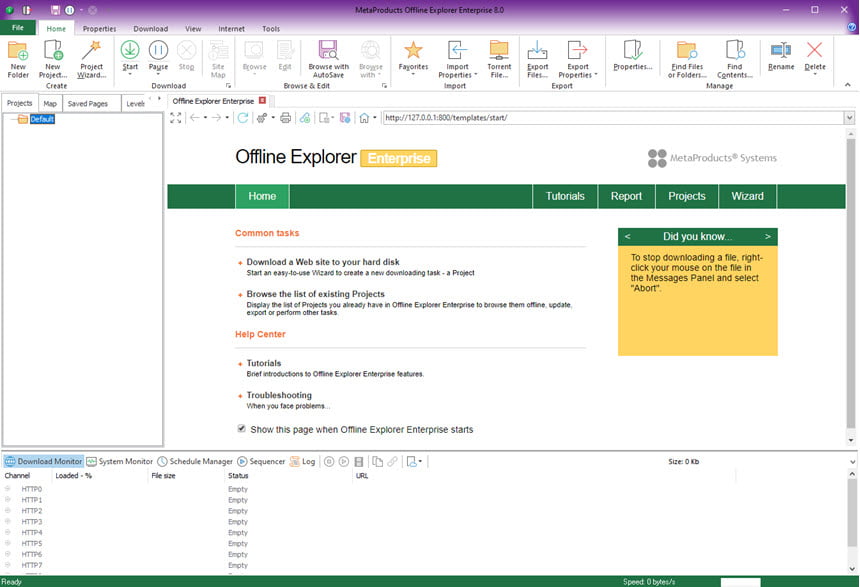
Task: Expand the home button dropdown
Action: (375, 117)
